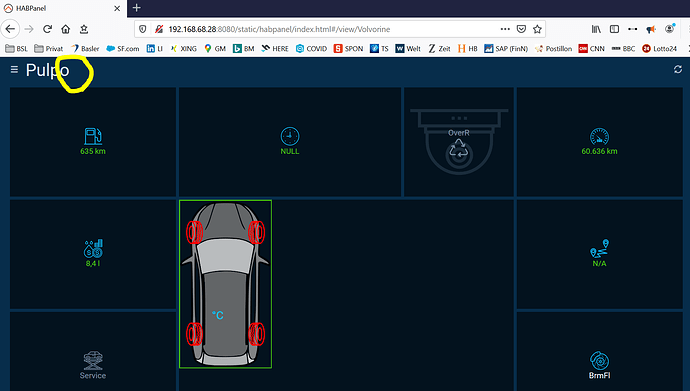Open the Service car lift icon
This screenshot has height=391, width=690.
click(x=93, y=361)
